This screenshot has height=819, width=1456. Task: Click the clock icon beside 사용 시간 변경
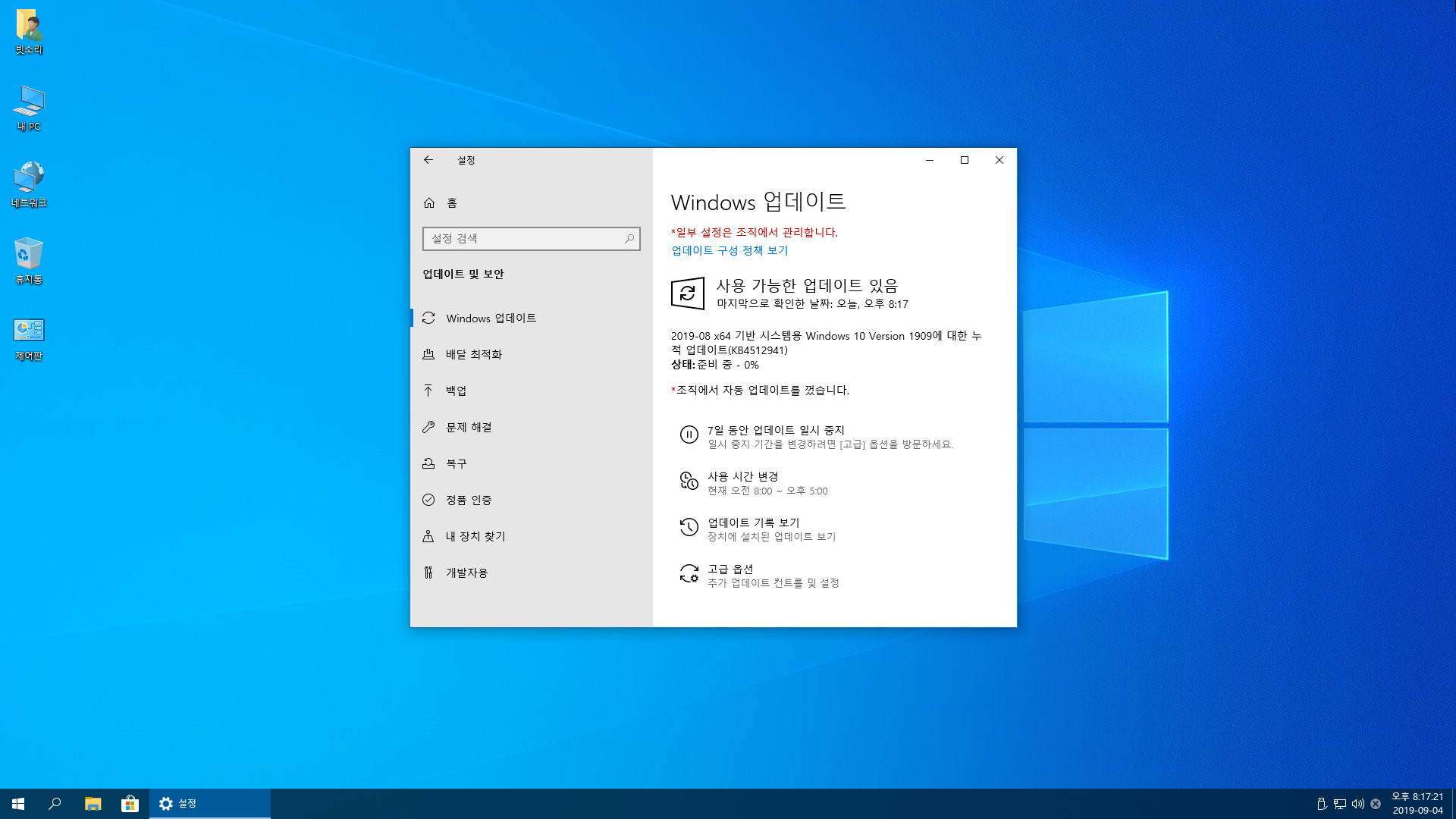coord(689,481)
